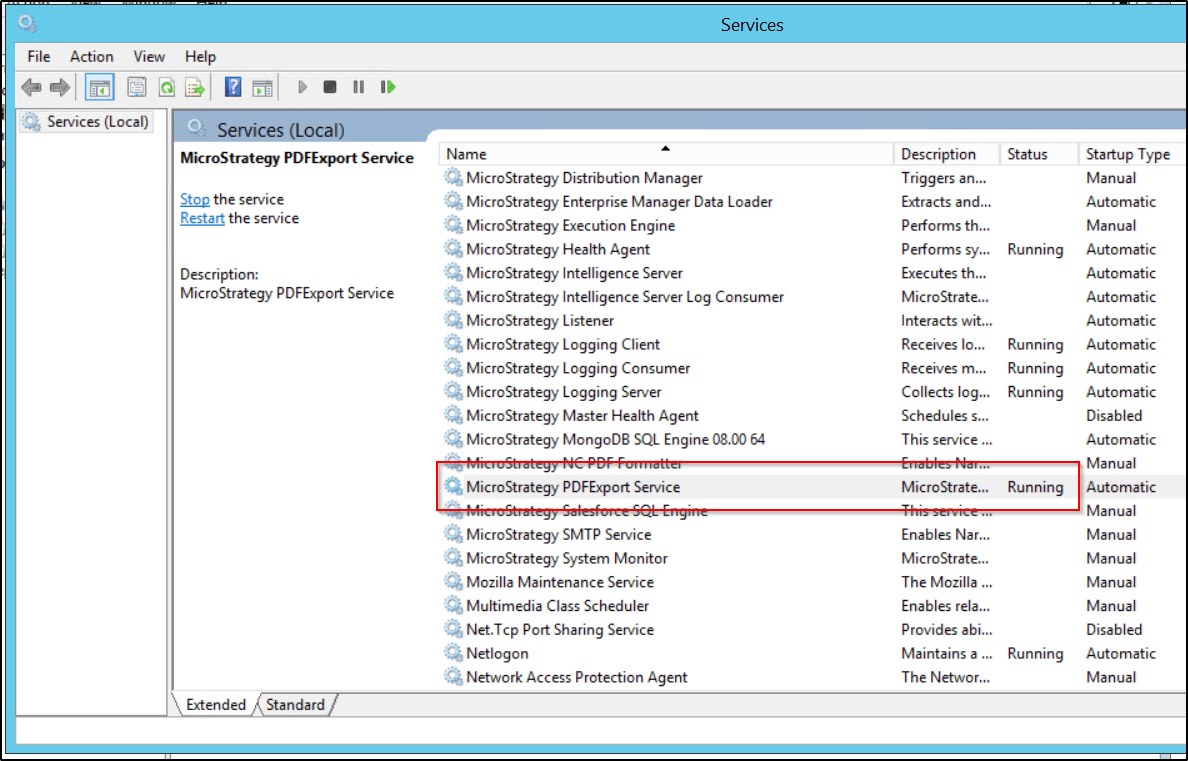The height and width of the screenshot is (761, 1188).
Task: Click gear icon of MicroStrategy PDFExport Service
Action: pyautogui.click(x=453, y=487)
